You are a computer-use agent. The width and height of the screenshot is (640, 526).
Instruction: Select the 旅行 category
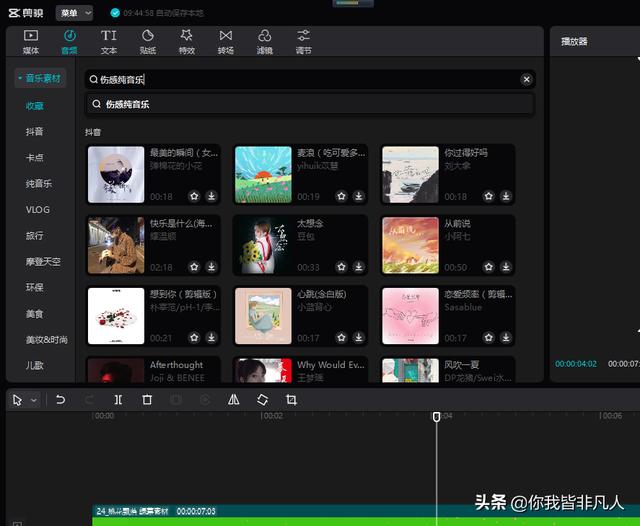click(x=35, y=235)
